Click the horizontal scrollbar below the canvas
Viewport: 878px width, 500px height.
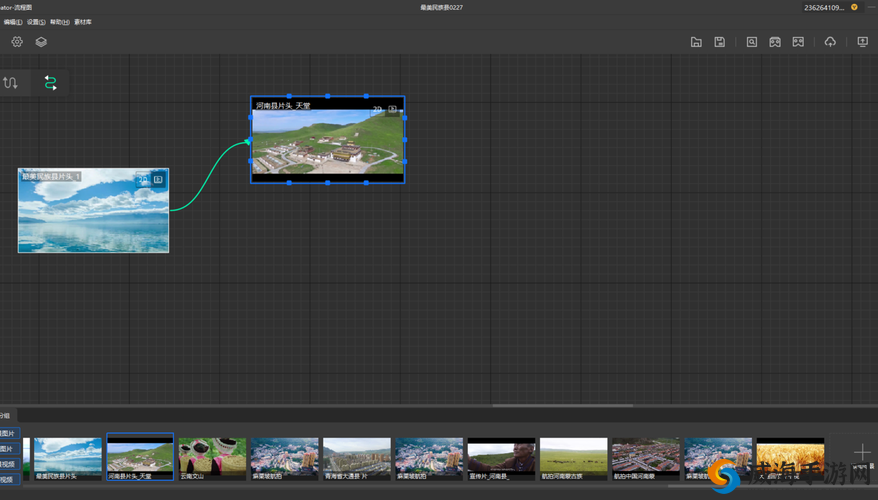562,405
